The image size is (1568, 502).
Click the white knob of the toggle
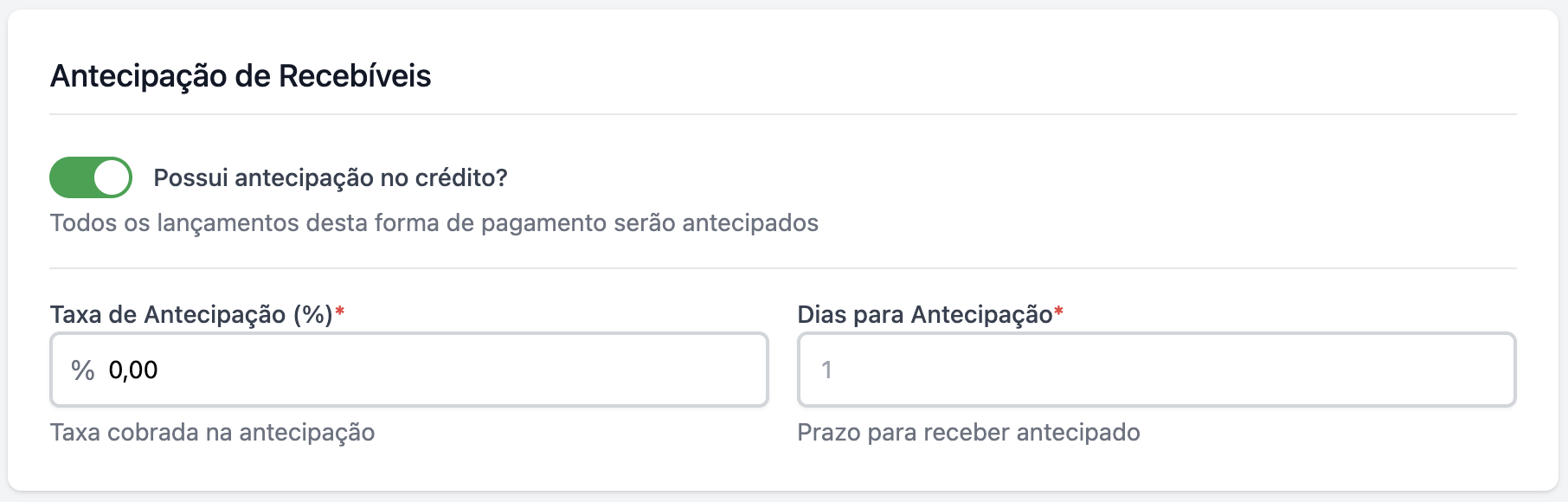click(112, 177)
